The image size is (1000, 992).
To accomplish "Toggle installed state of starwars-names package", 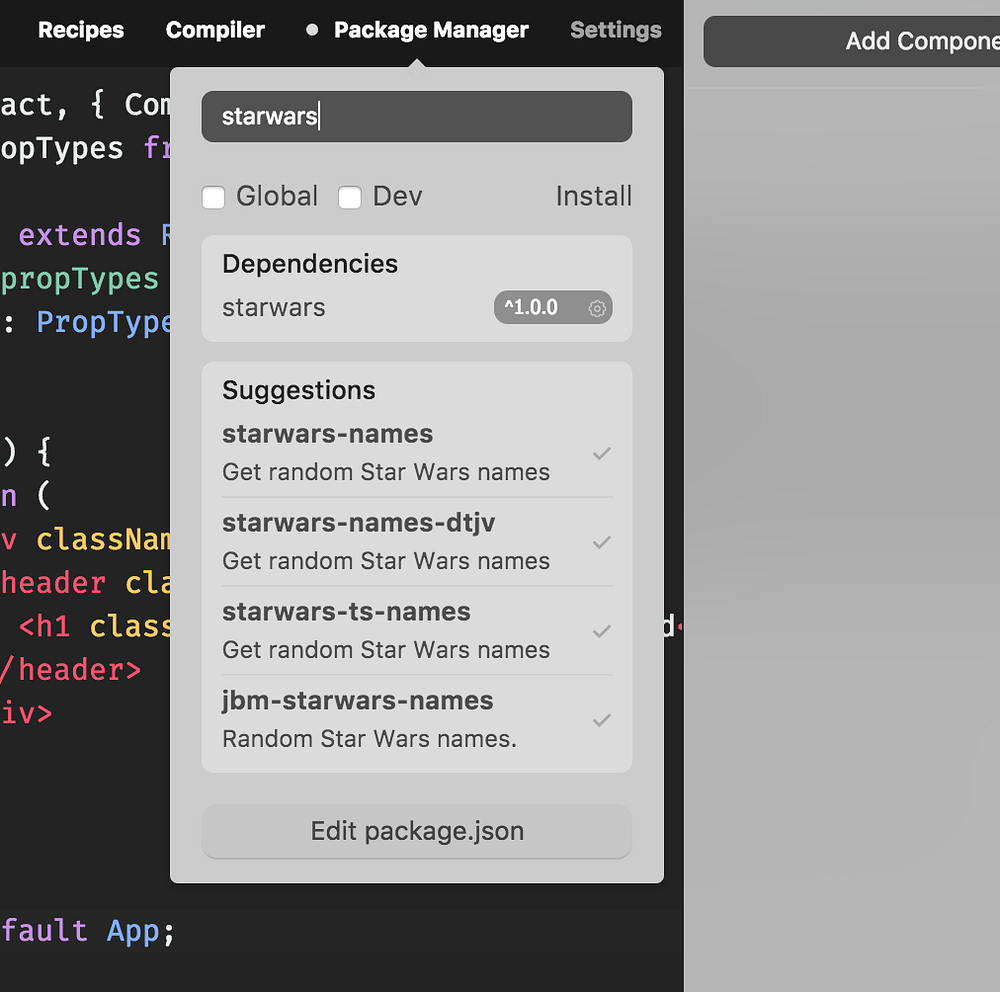I will [602, 454].
